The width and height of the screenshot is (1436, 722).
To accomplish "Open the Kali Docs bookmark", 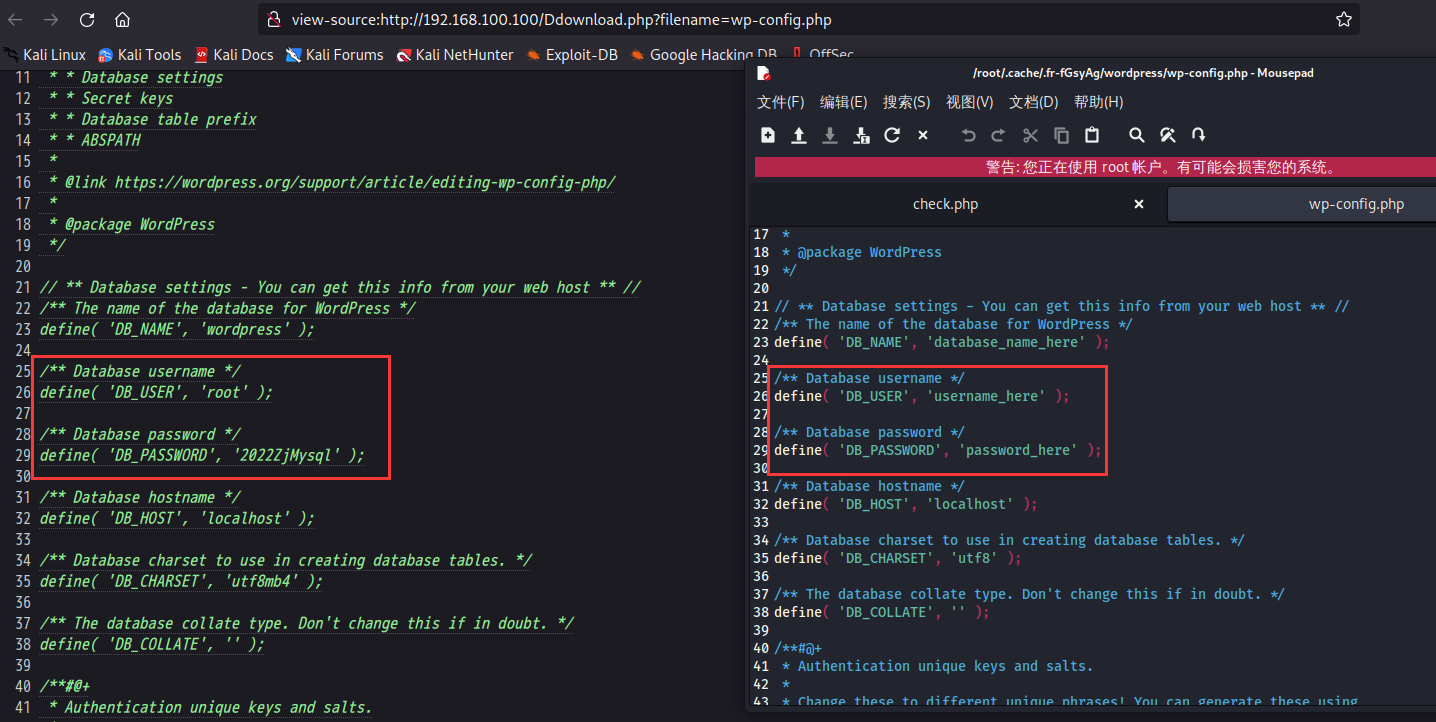I will pos(234,55).
